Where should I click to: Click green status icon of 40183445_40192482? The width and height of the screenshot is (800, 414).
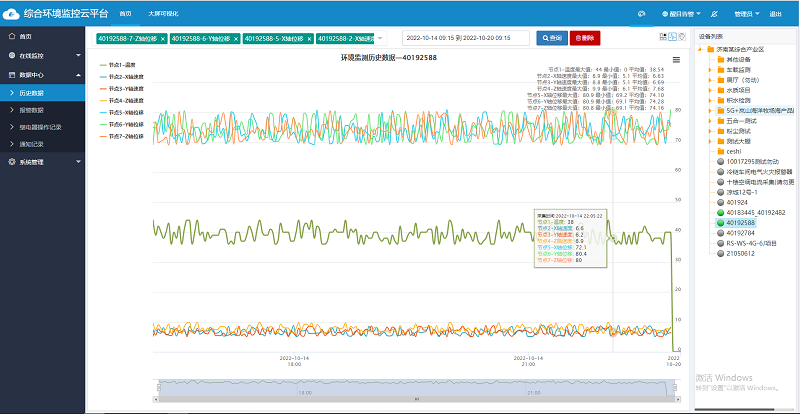720,212
